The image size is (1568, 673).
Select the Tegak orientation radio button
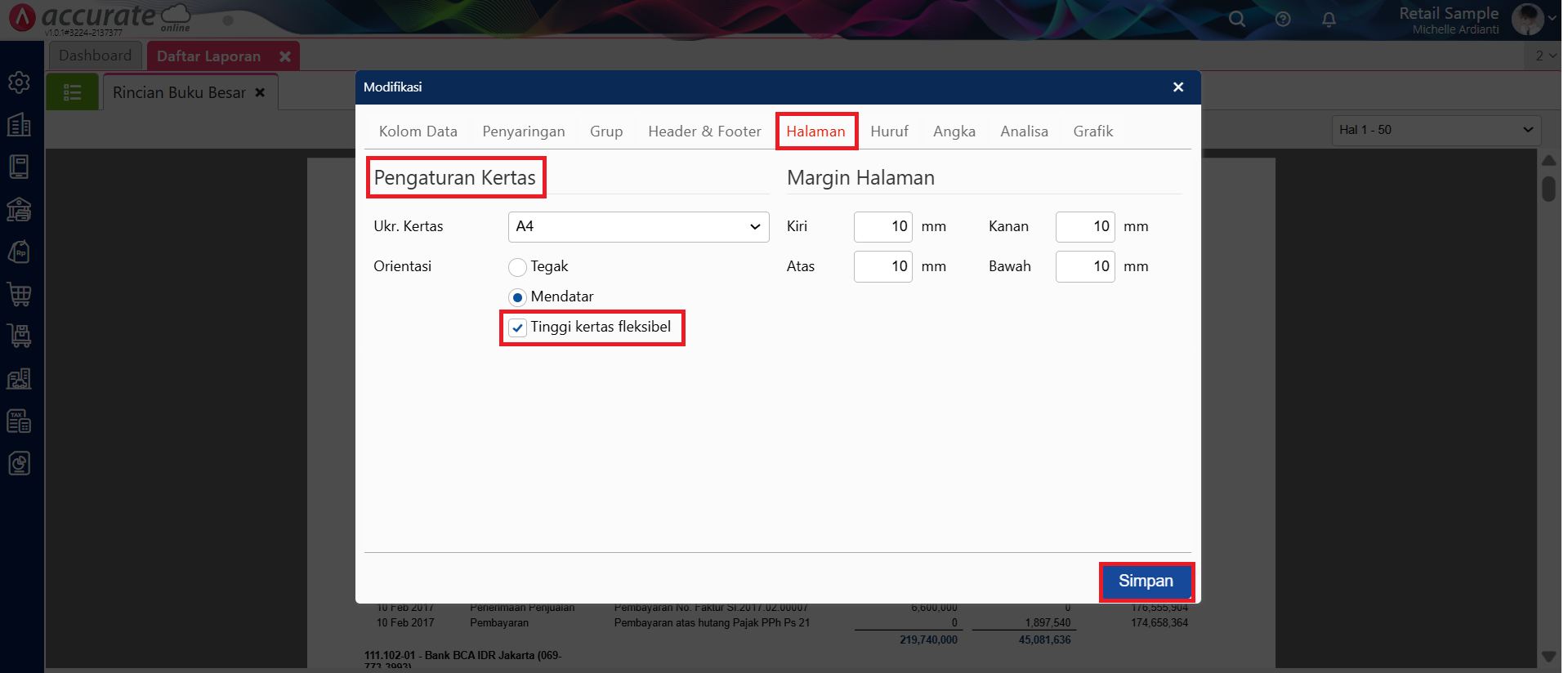[x=517, y=267]
